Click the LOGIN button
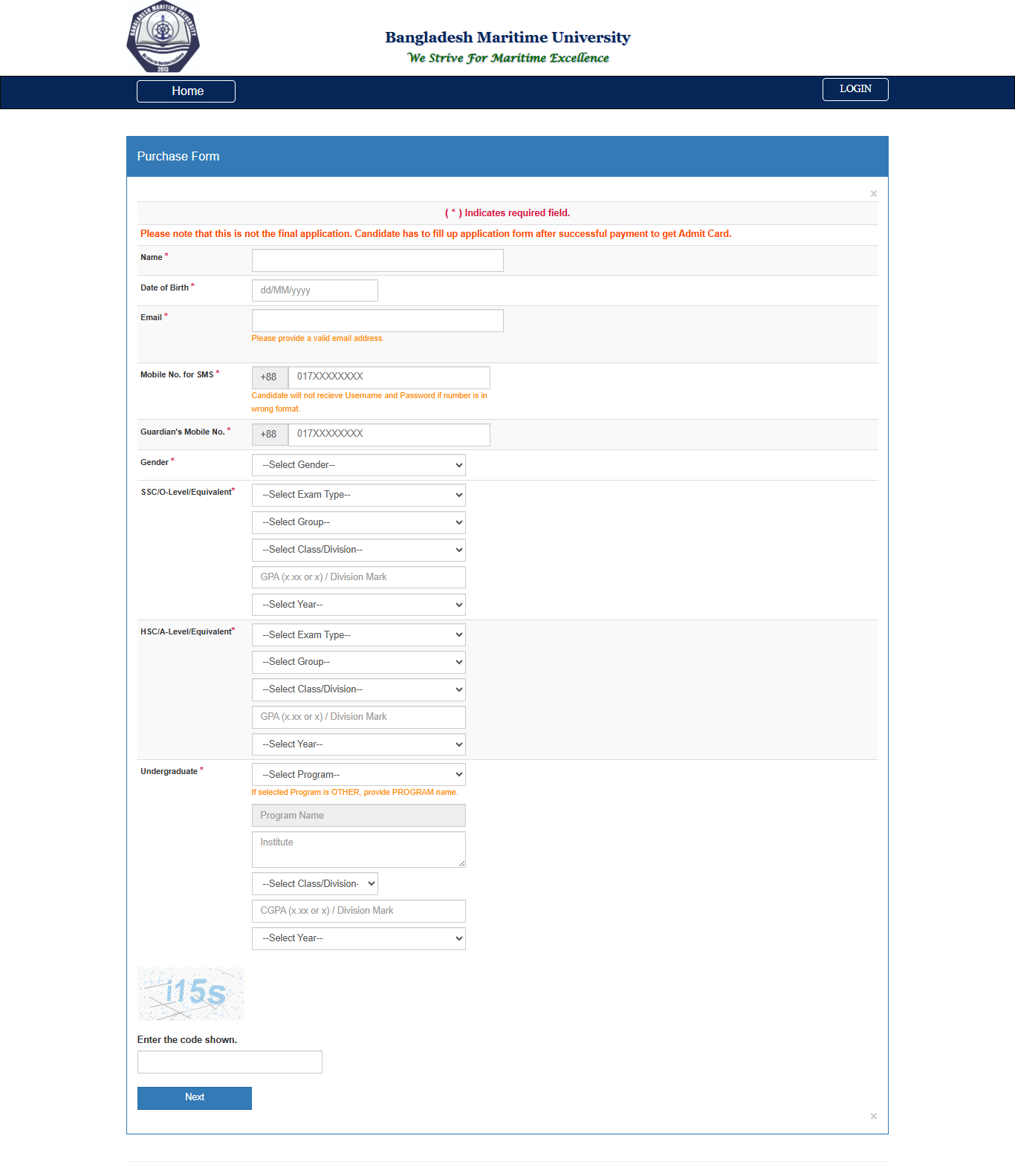 click(x=855, y=89)
